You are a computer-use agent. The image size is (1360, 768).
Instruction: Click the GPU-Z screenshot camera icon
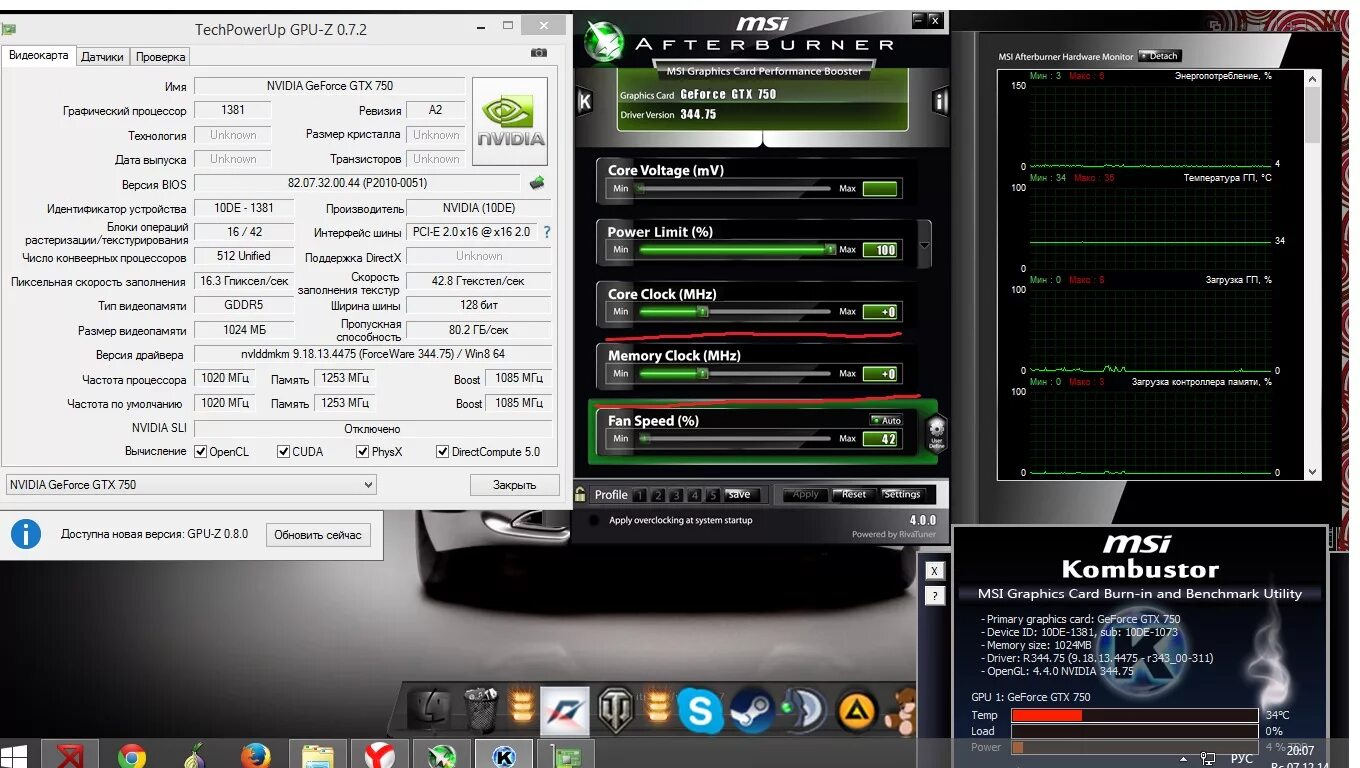click(538, 53)
